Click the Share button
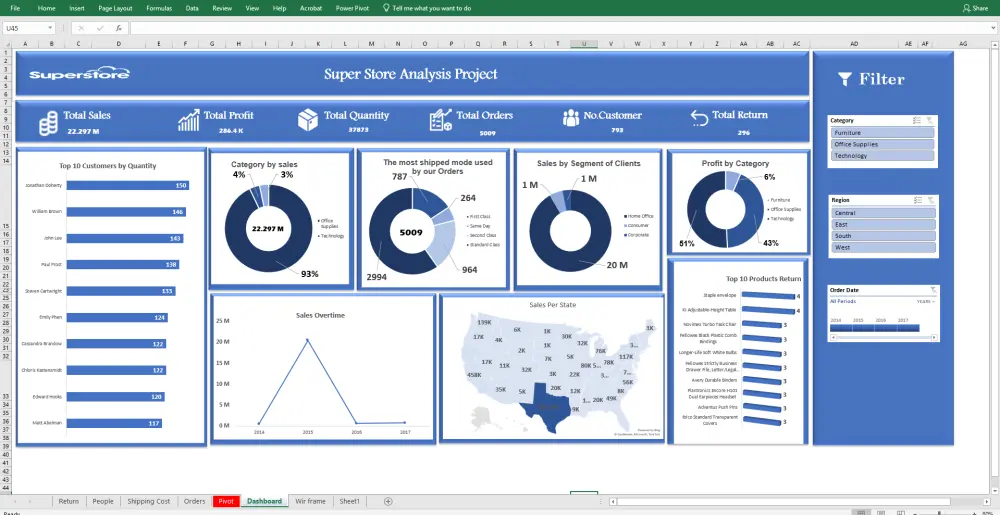The image size is (1000, 515). 975,8
